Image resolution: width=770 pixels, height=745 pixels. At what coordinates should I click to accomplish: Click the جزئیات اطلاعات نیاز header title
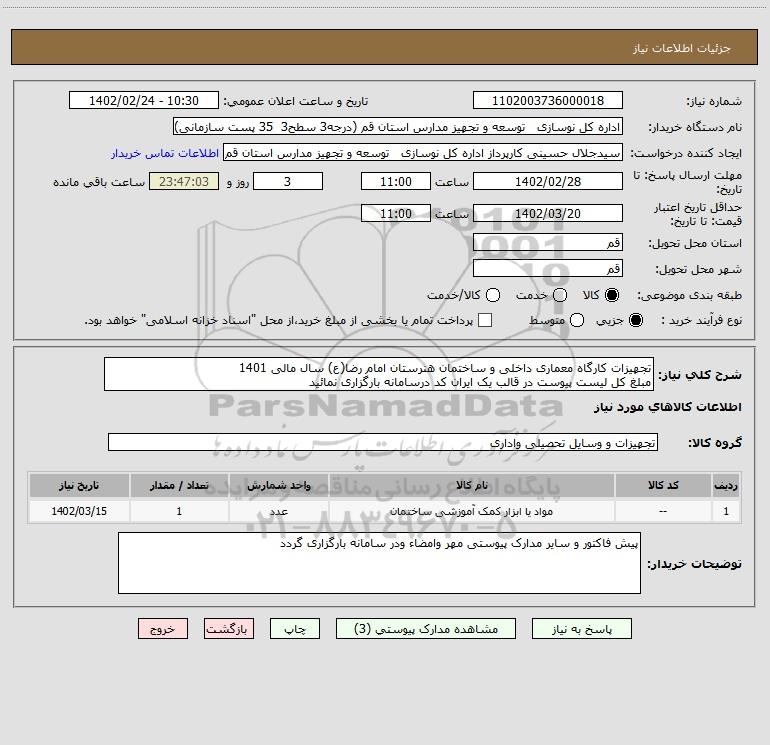[x=682, y=48]
